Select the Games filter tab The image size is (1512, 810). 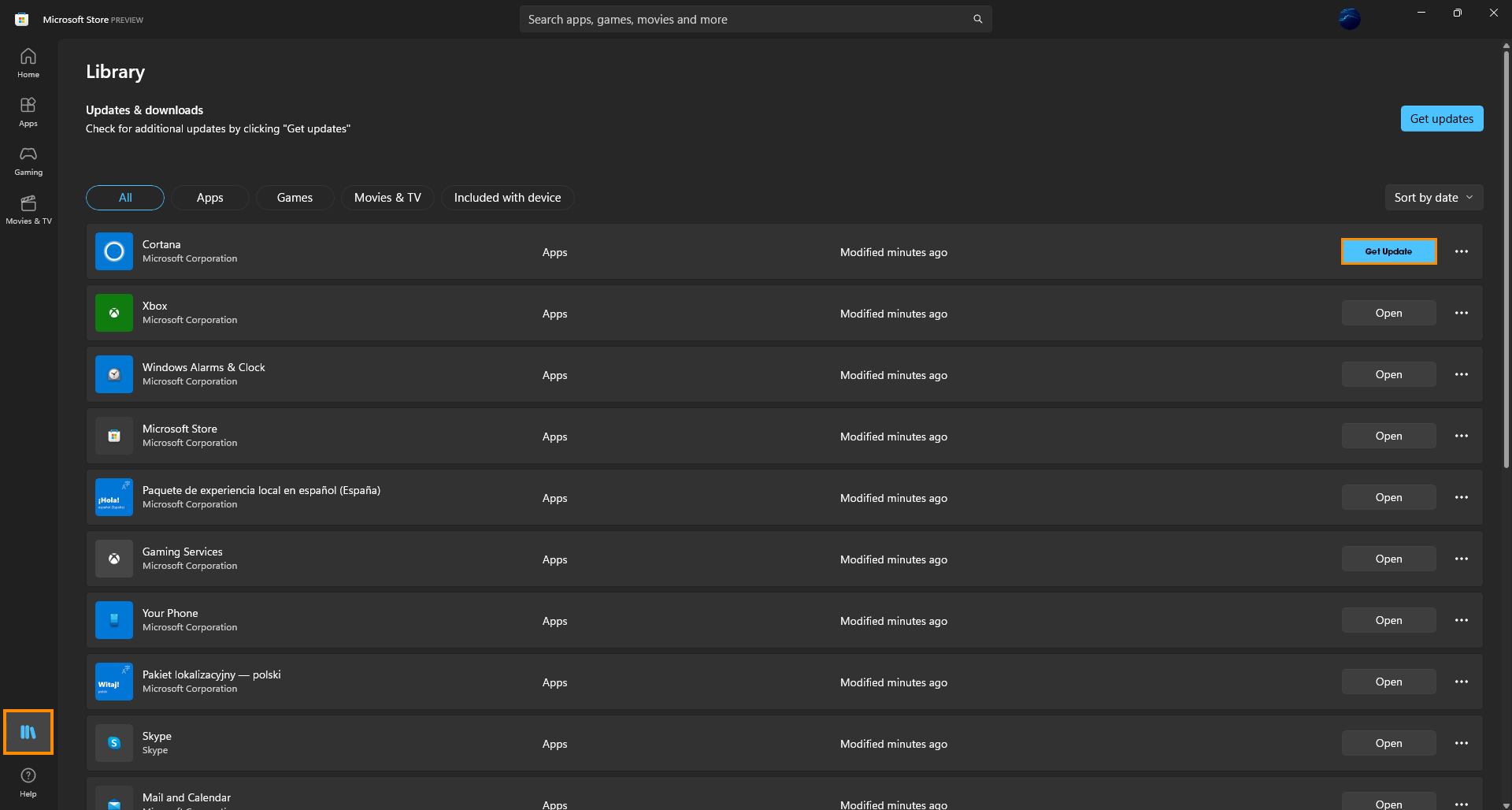(295, 198)
